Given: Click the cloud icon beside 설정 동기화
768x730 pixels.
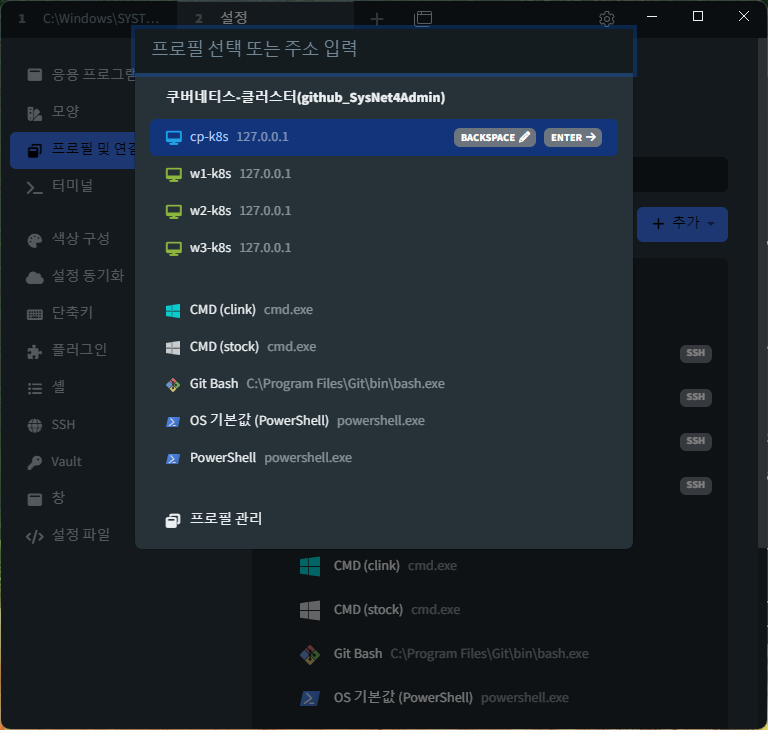Looking at the screenshot, I should coord(34,278).
